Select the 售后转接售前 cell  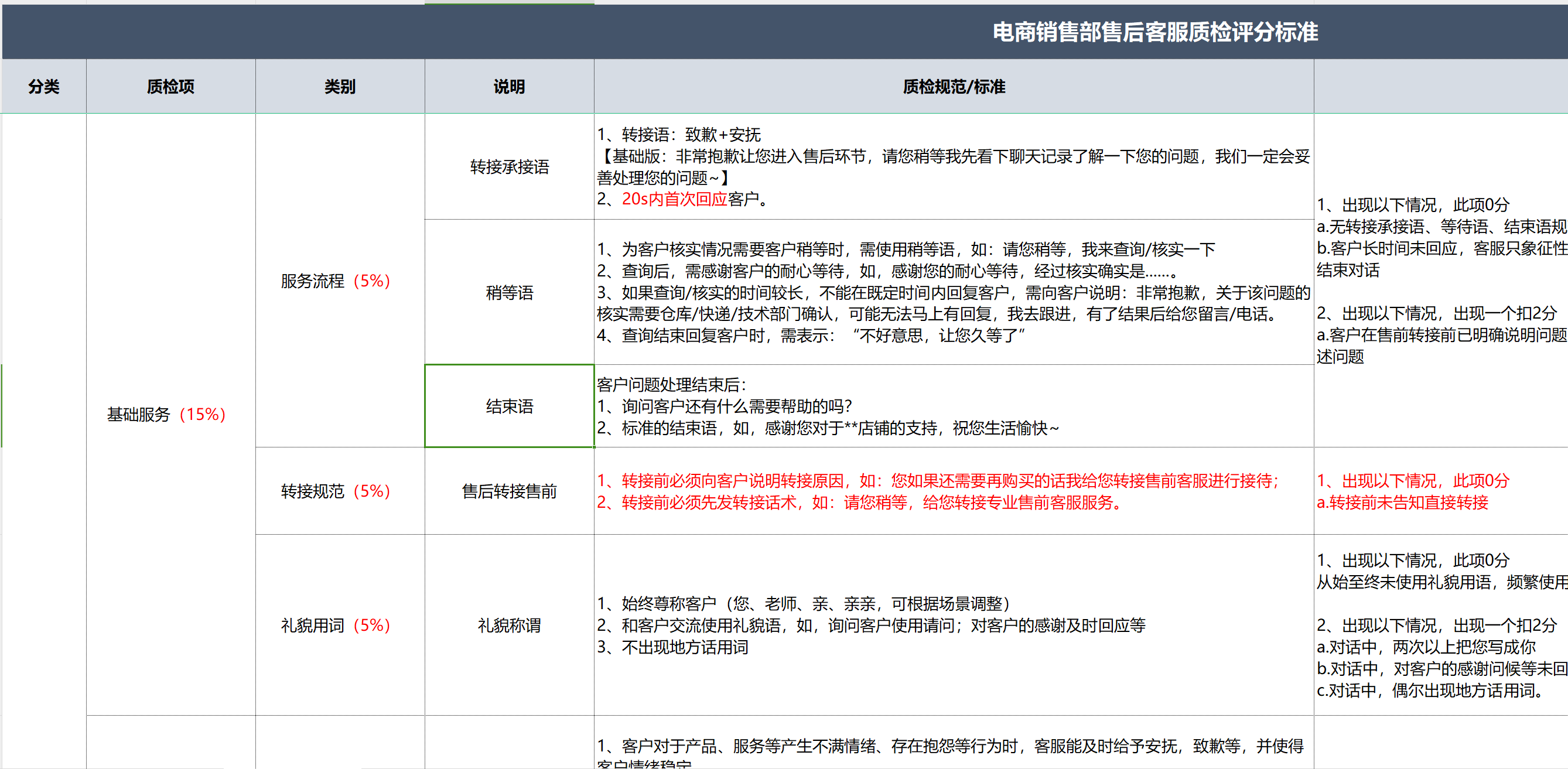click(x=509, y=491)
